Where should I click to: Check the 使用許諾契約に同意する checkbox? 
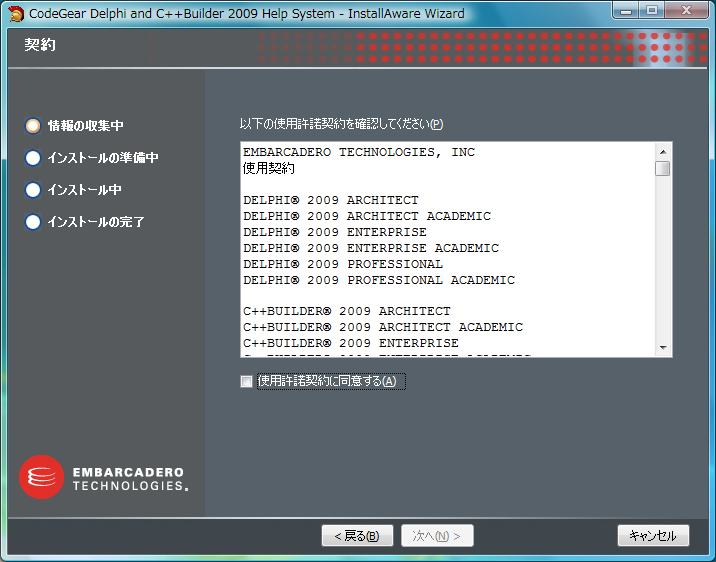tap(247, 381)
